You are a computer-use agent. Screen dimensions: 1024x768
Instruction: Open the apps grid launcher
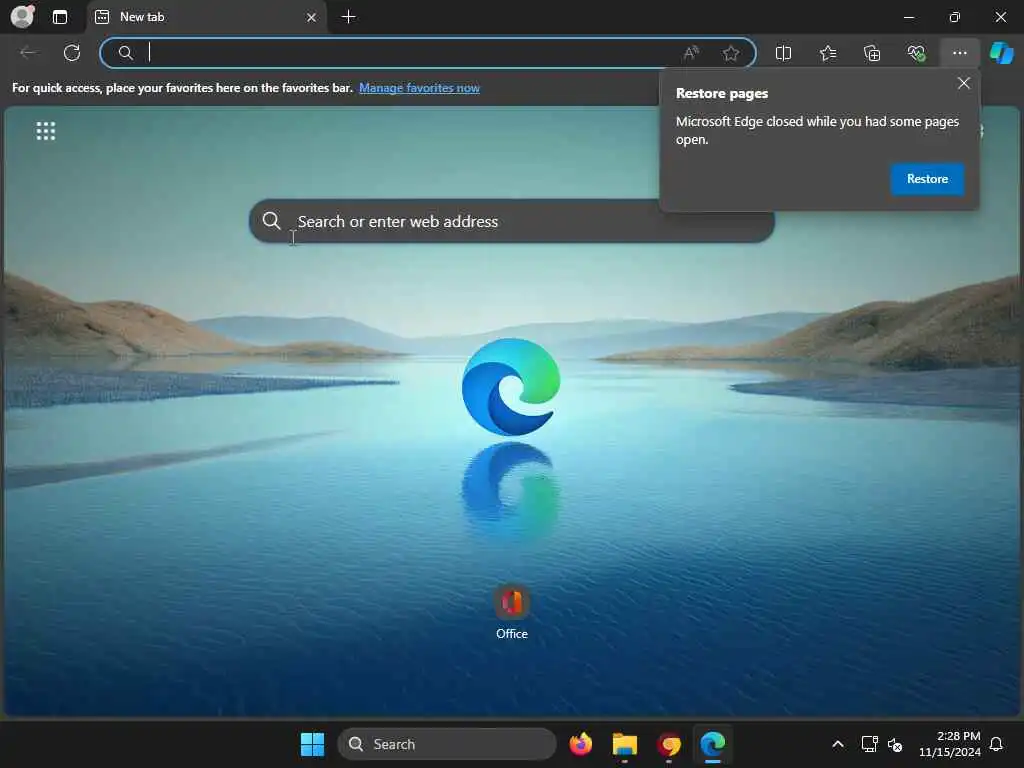(46, 131)
